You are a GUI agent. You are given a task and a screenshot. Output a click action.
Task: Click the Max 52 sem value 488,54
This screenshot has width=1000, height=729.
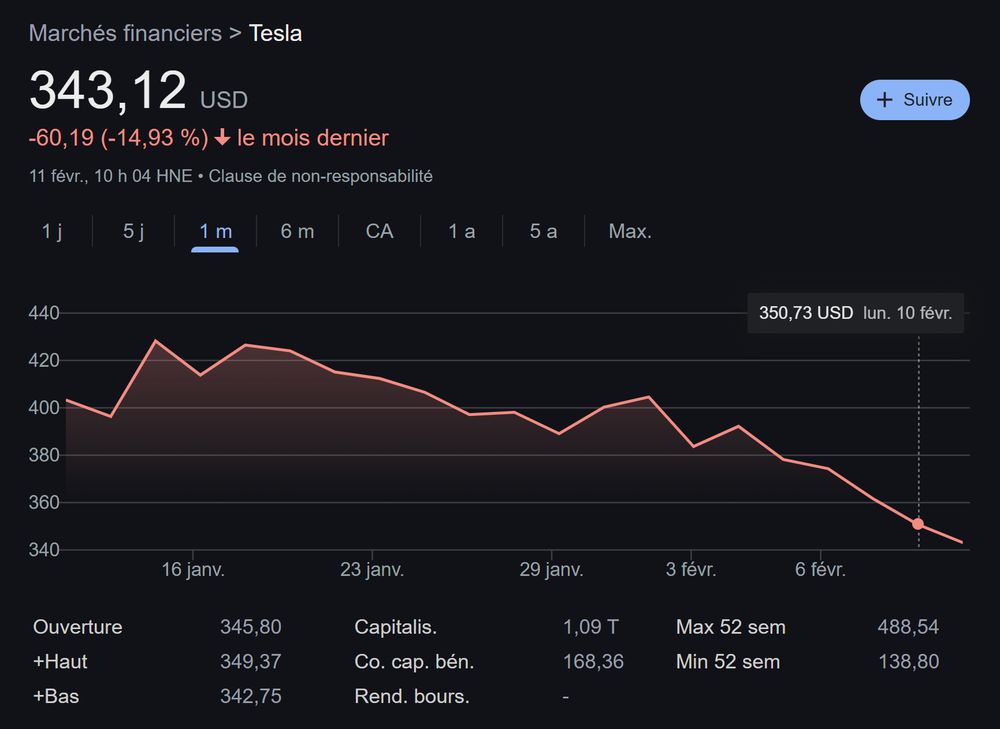908,627
